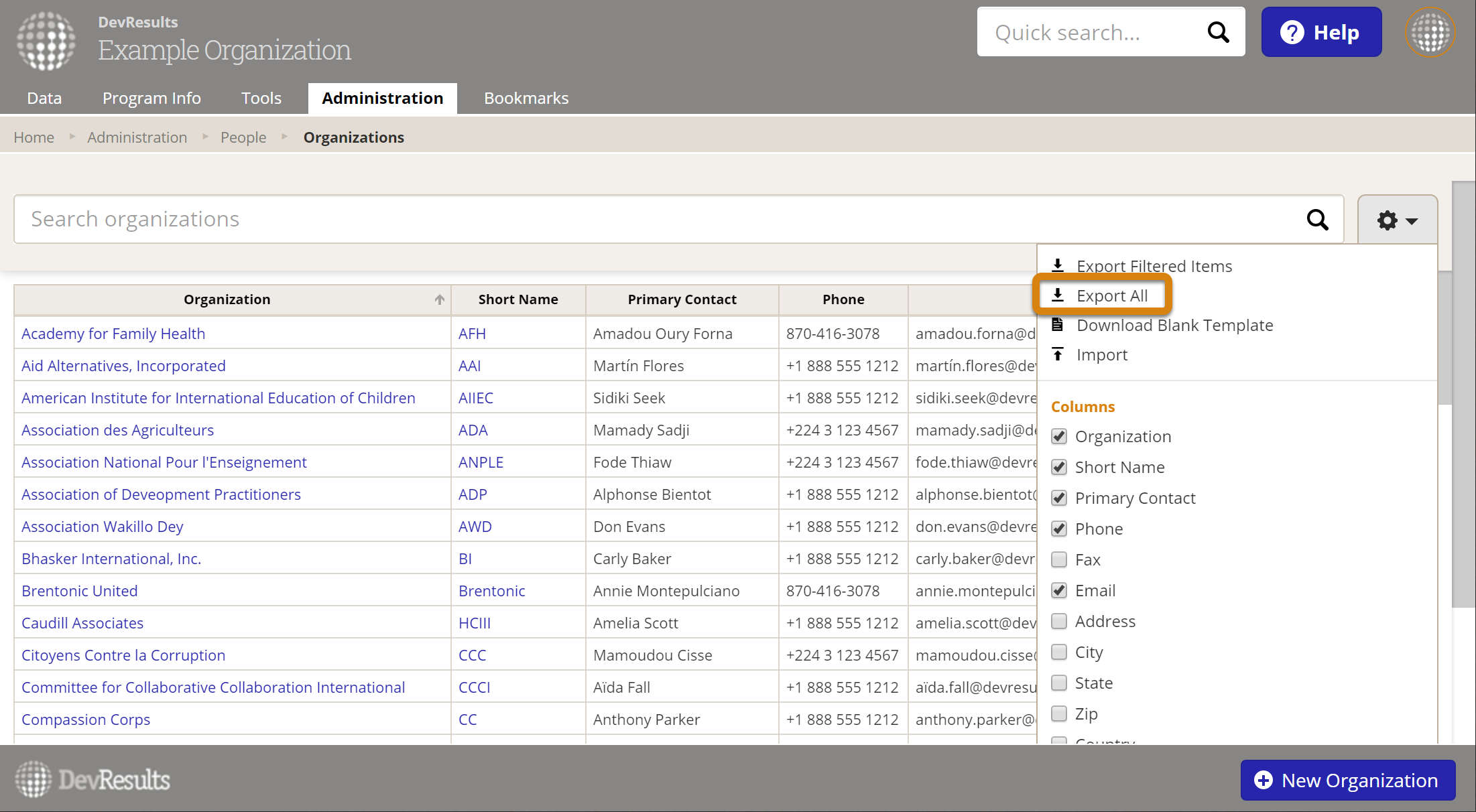Click the Download Blank Template document icon
This screenshot has width=1476, height=812.
(x=1058, y=325)
